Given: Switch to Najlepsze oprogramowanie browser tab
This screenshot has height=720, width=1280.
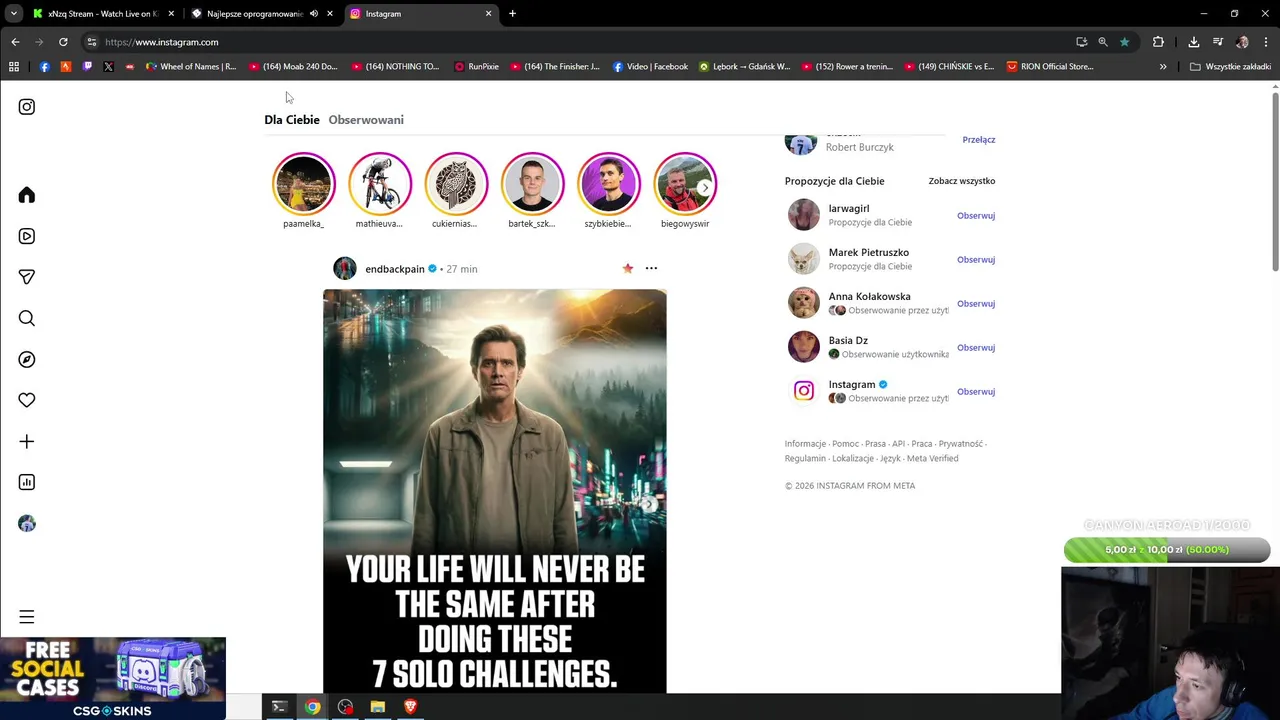Looking at the screenshot, I should 254,14.
